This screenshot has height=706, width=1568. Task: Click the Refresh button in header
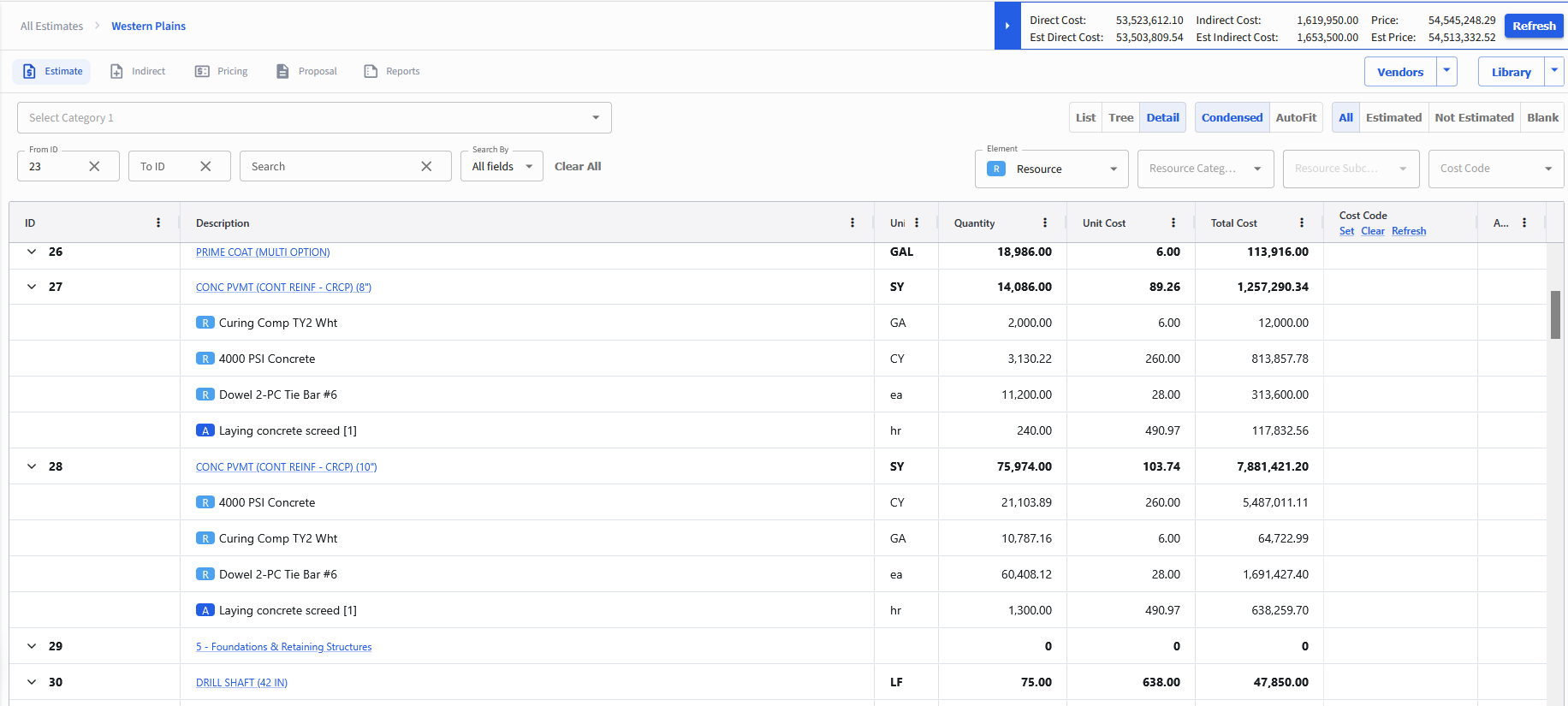(1534, 26)
